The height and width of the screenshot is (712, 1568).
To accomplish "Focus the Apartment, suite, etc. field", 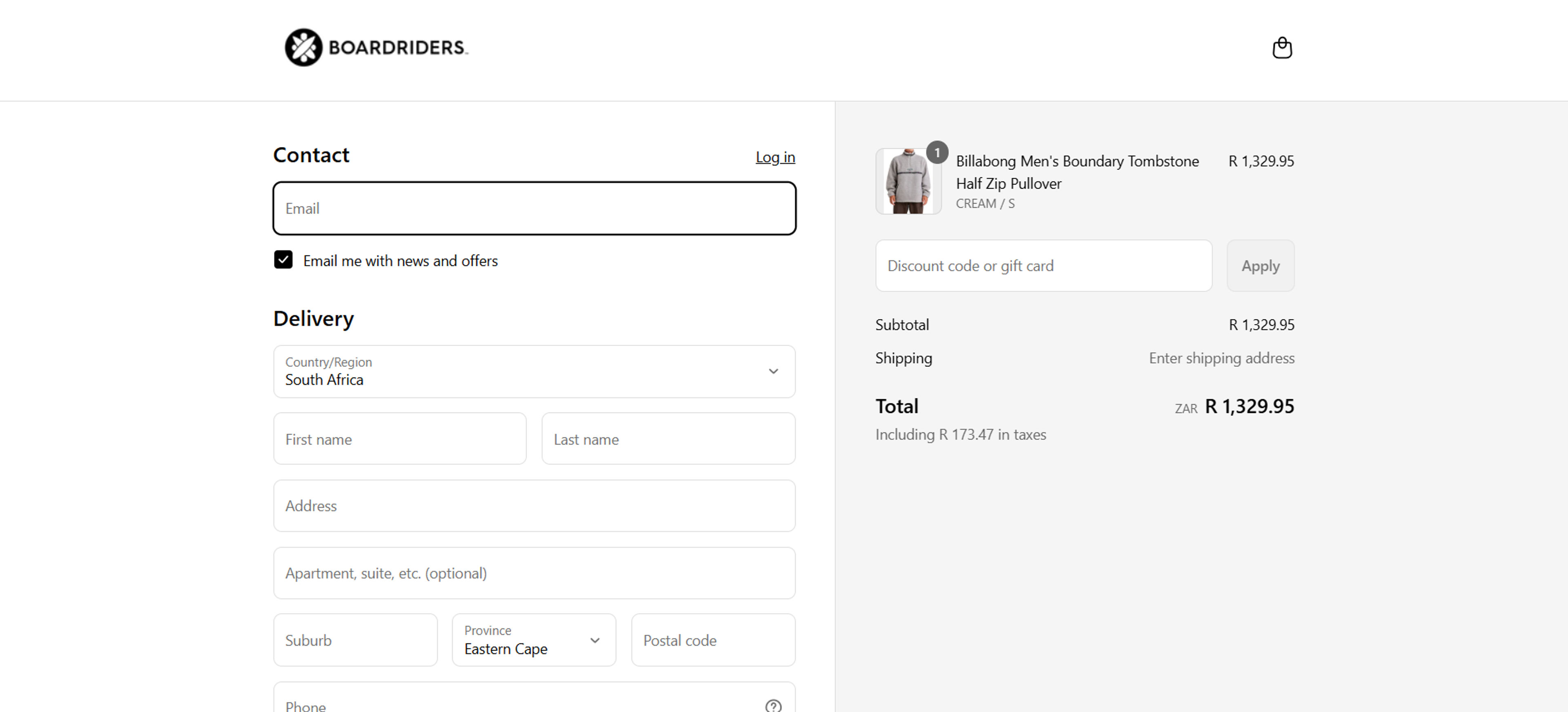I will click(534, 573).
